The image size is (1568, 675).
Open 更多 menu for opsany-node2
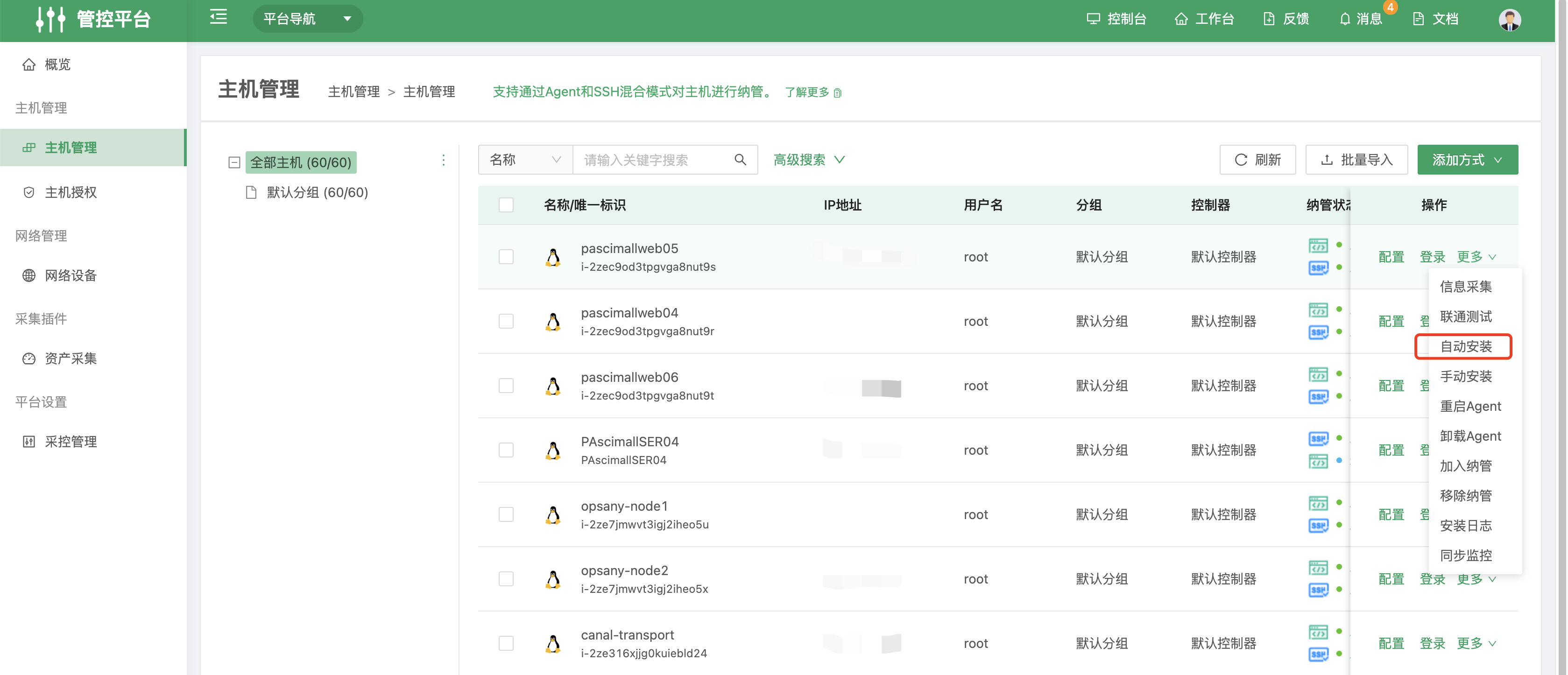click(x=1476, y=579)
